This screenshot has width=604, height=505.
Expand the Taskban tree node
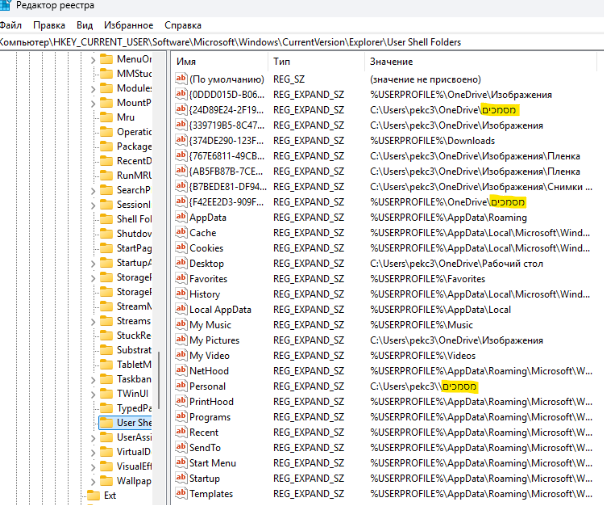[93, 380]
